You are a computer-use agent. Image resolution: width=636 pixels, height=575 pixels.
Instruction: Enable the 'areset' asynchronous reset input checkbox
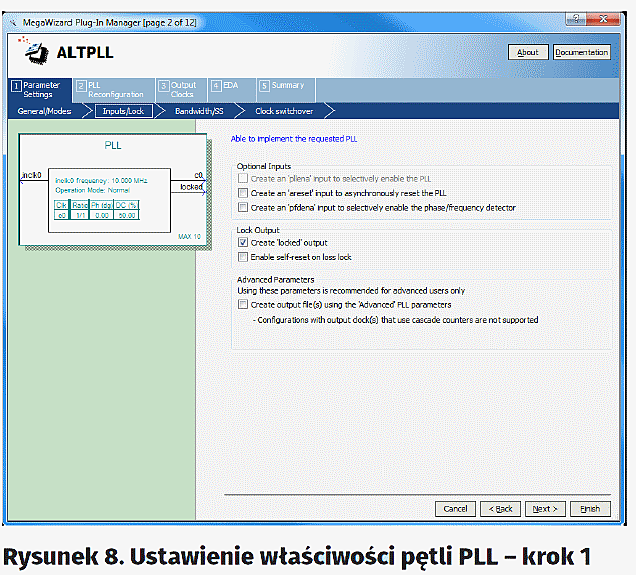coord(242,193)
